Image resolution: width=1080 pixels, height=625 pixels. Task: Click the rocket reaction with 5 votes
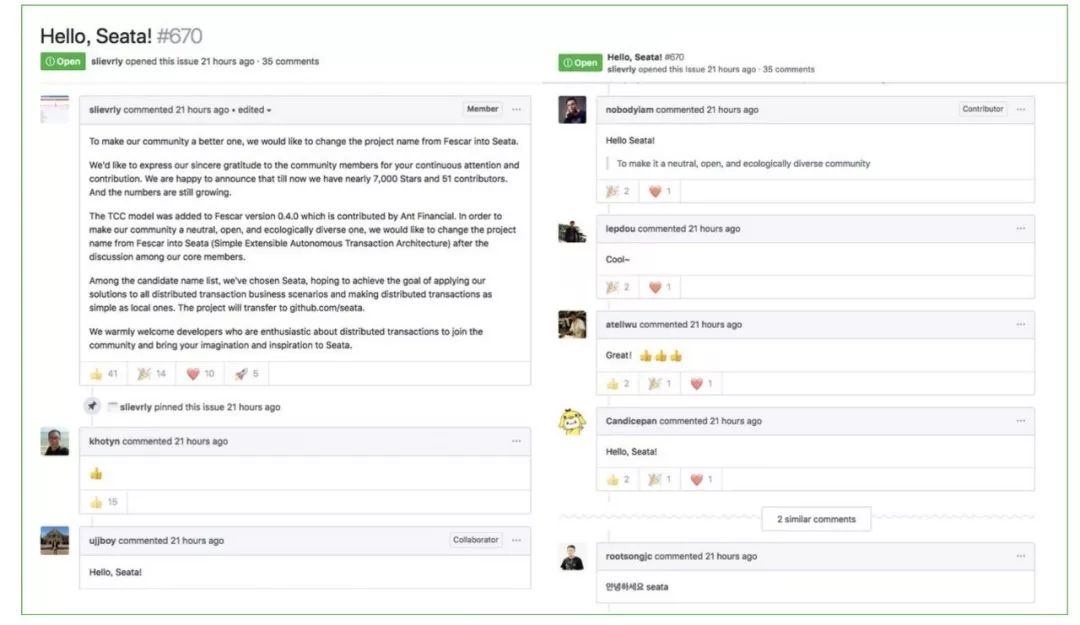(246, 373)
